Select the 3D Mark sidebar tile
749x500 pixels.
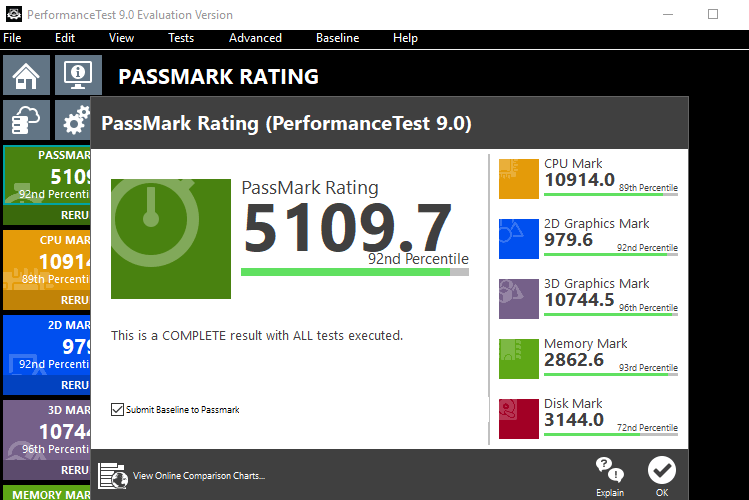pyautogui.click(x=47, y=431)
